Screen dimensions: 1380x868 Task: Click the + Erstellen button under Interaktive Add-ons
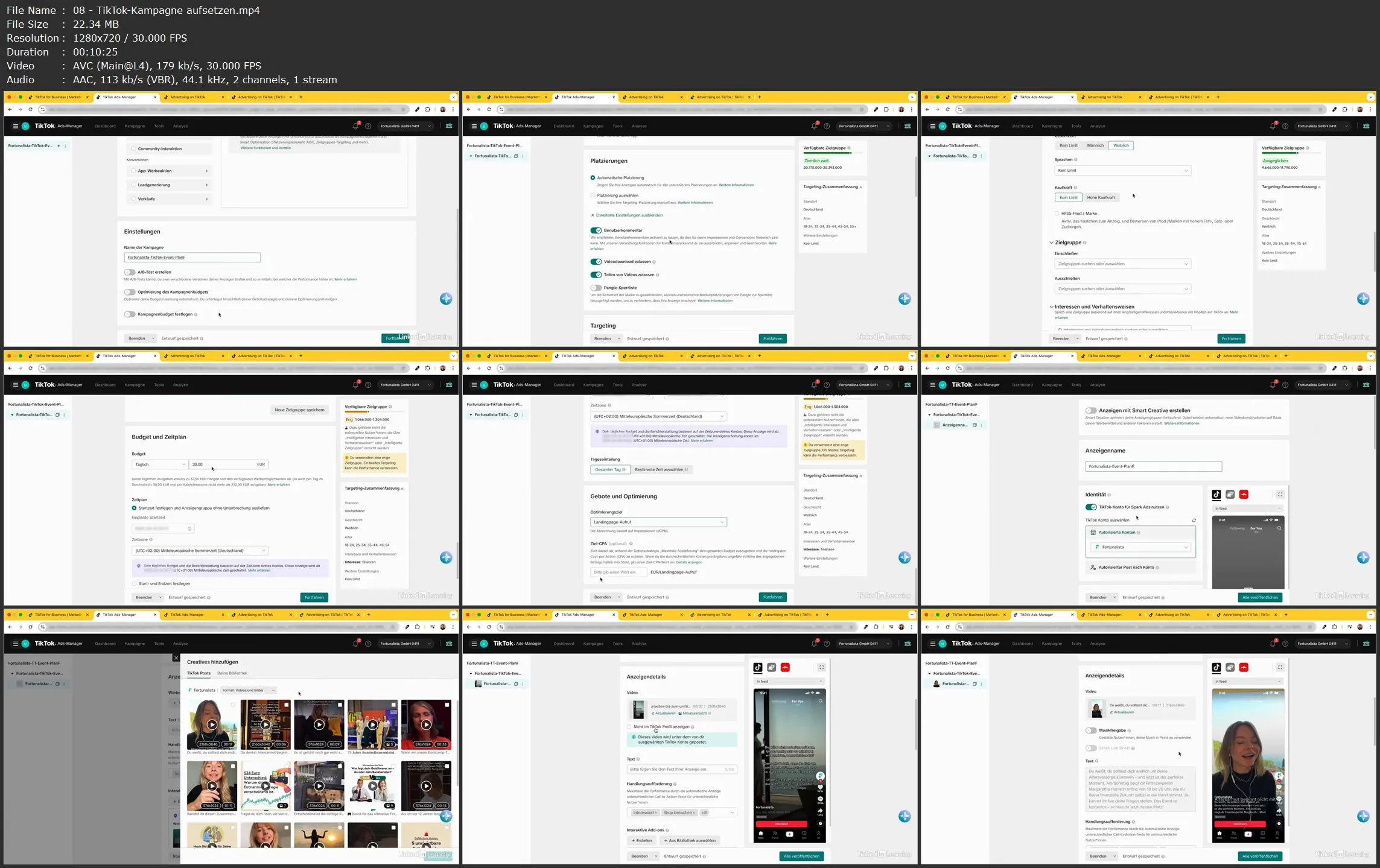coord(641,841)
